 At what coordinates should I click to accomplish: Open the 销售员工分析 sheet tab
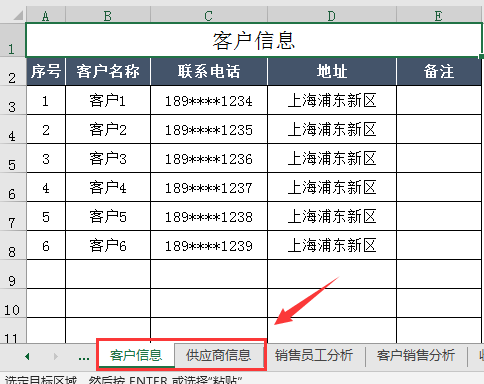coord(314,355)
